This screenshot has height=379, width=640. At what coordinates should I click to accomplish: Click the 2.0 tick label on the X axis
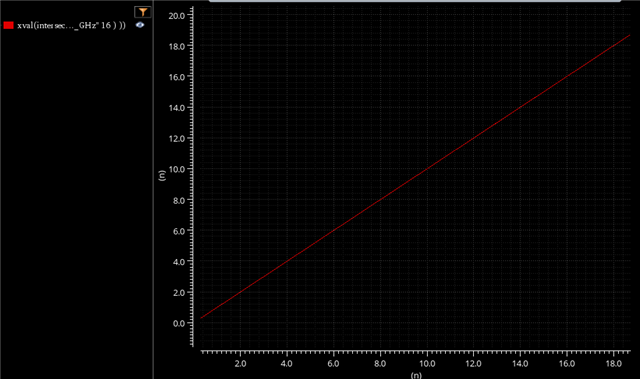(x=240, y=363)
